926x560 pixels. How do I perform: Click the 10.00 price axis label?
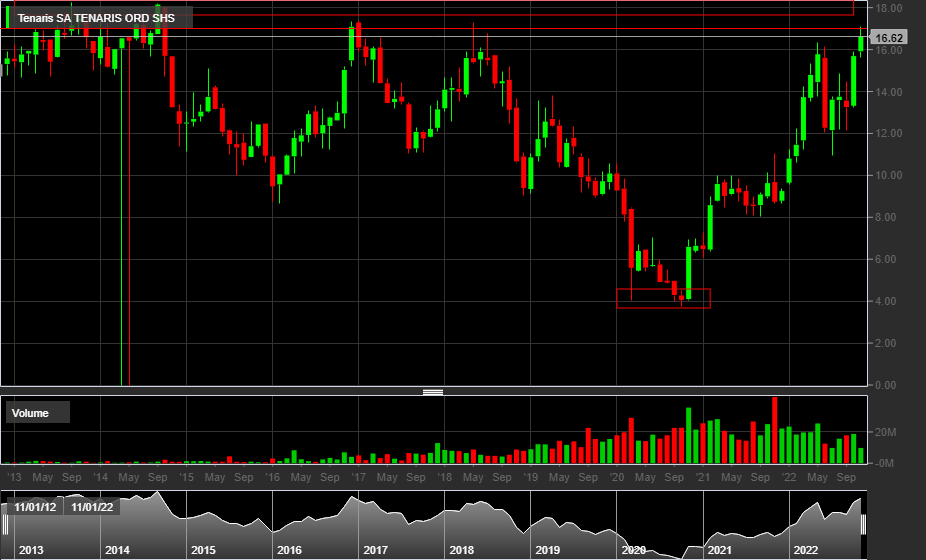[x=889, y=175]
